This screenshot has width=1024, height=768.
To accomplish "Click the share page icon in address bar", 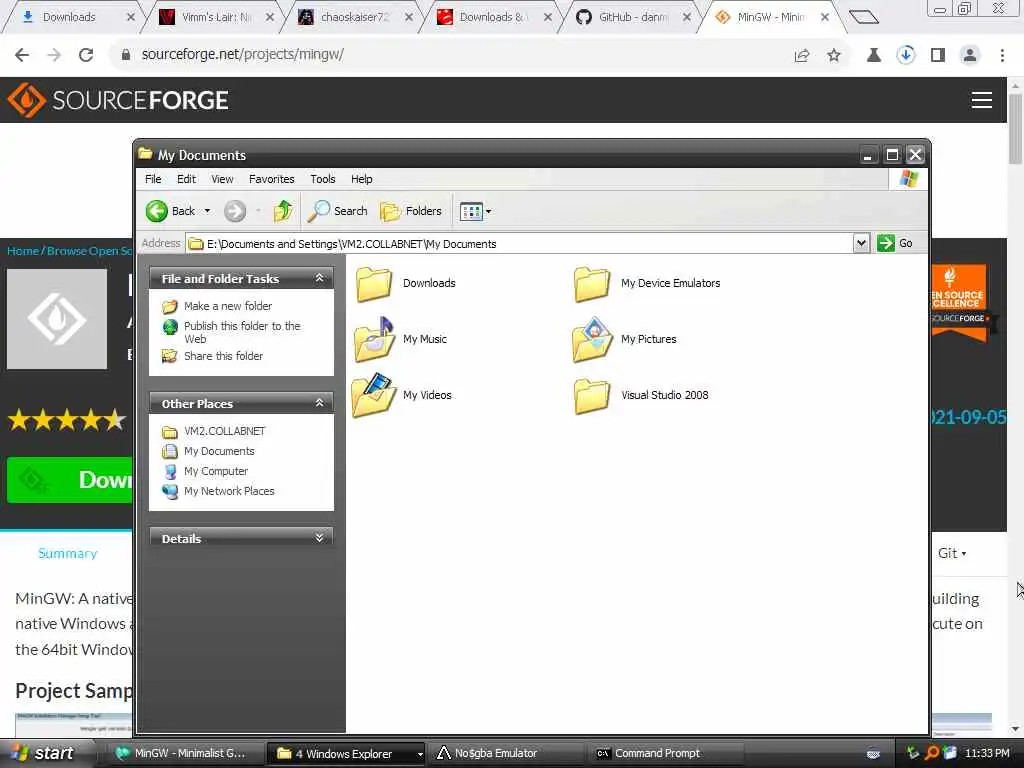I will point(802,56).
